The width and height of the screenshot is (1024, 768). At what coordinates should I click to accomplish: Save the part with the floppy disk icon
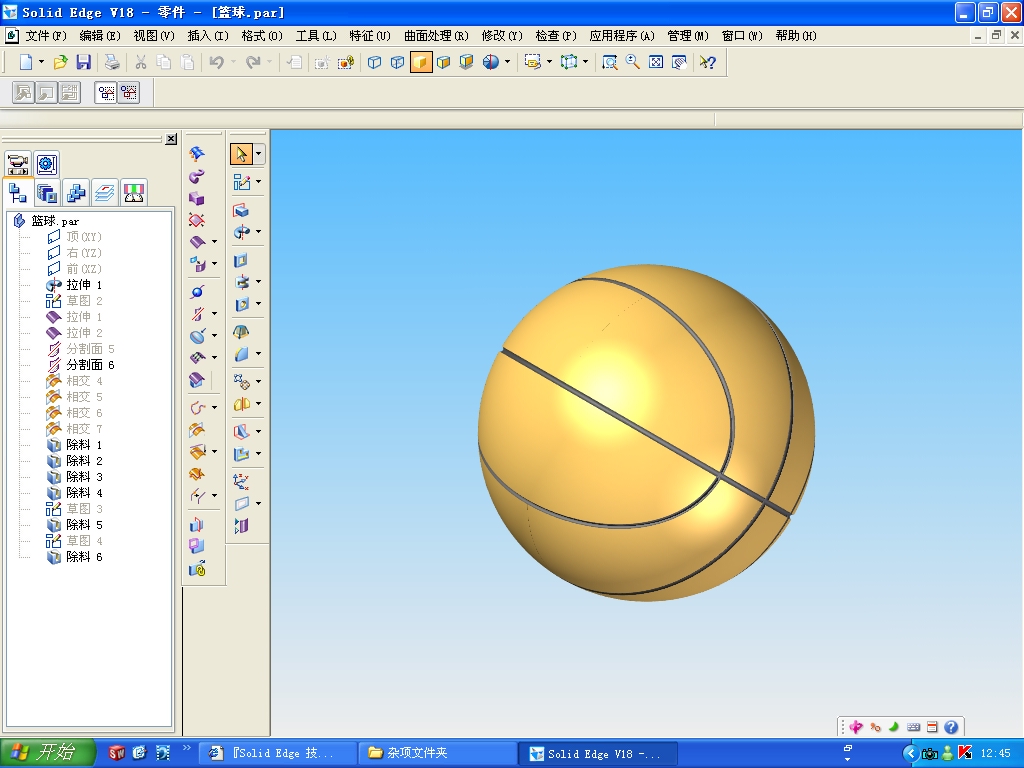(83, 62)
